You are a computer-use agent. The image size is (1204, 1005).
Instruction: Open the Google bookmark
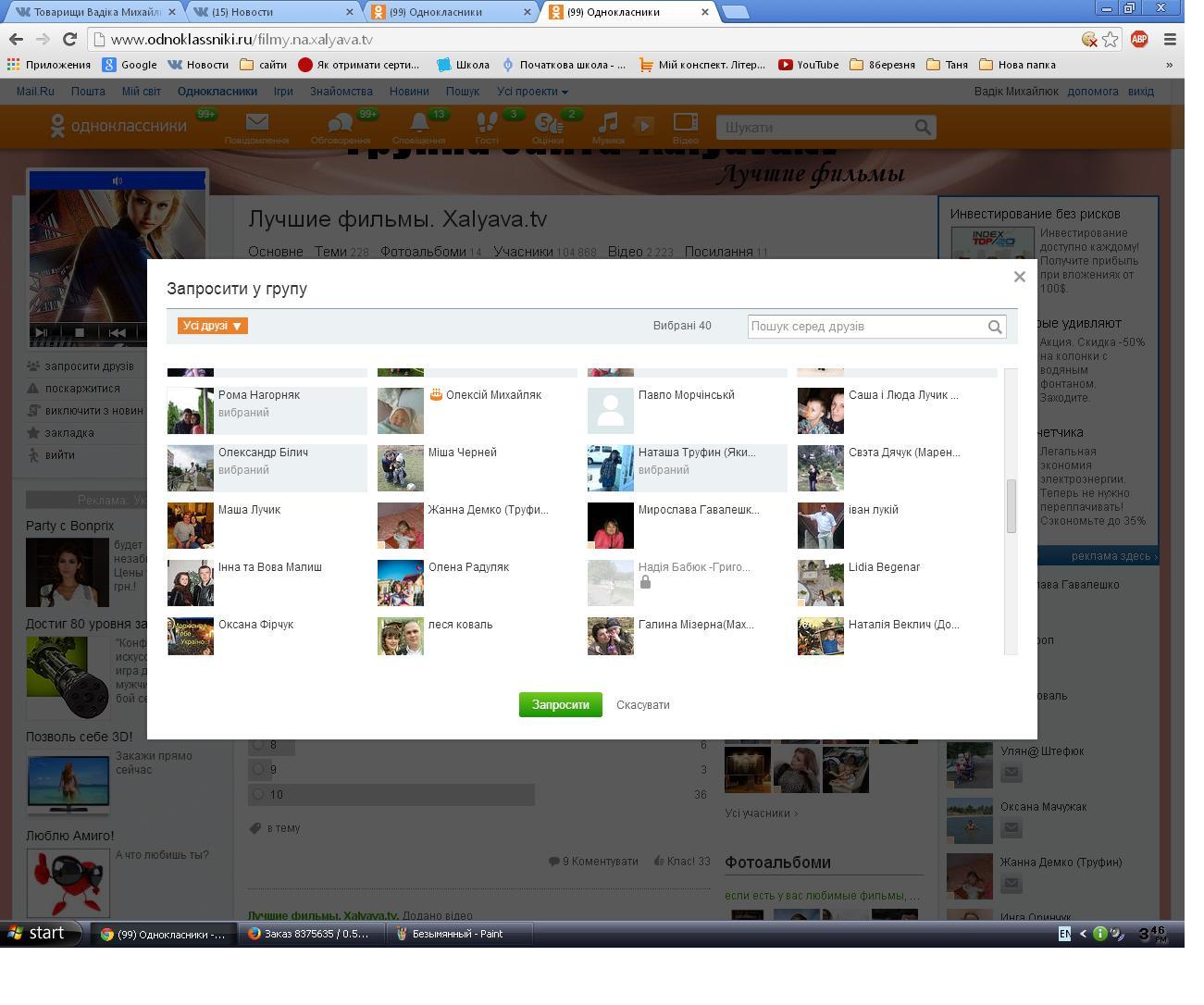pyautogui.click(x=130, y=65)
